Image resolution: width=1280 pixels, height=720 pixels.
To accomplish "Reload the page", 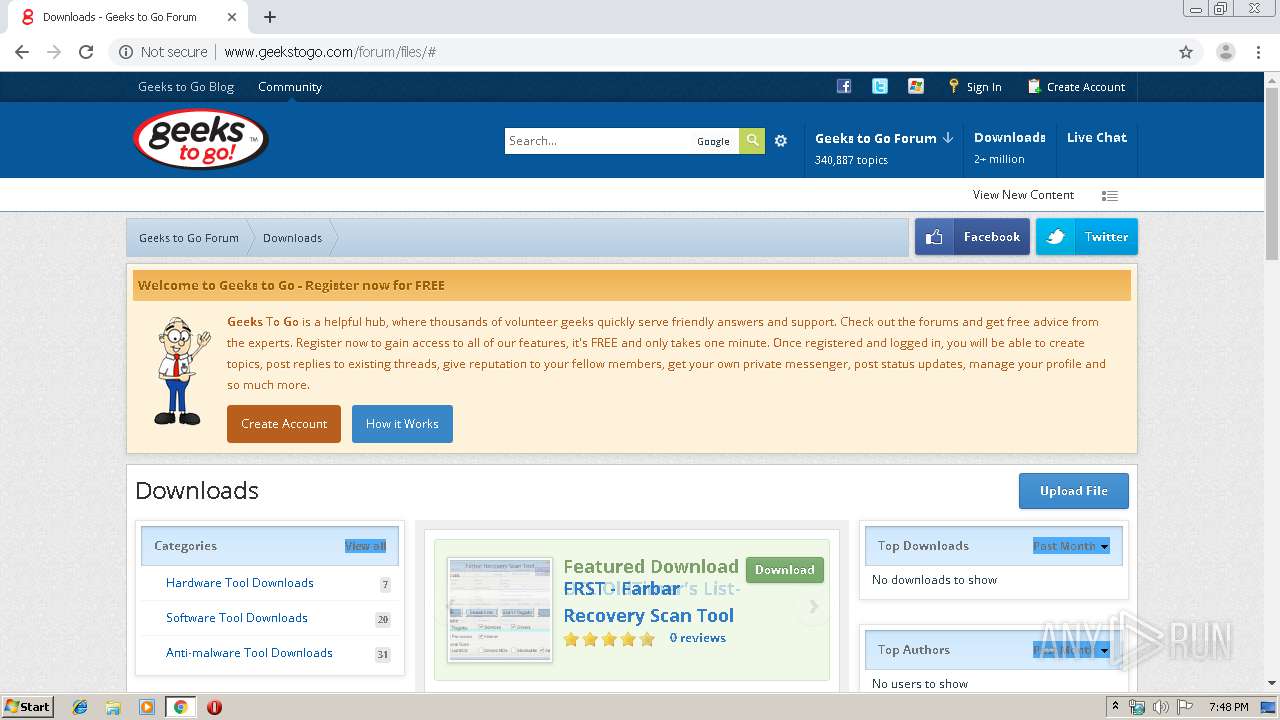I will (86, 52).
